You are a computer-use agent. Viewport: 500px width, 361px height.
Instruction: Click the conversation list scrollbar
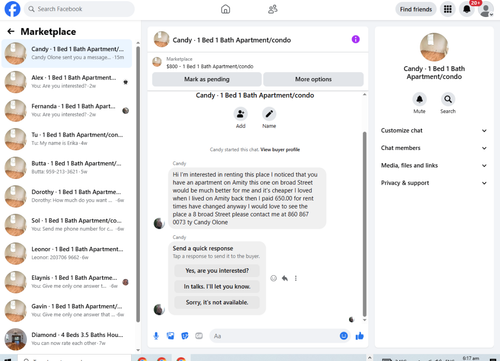pyautogui.click(x=138, y=184)
